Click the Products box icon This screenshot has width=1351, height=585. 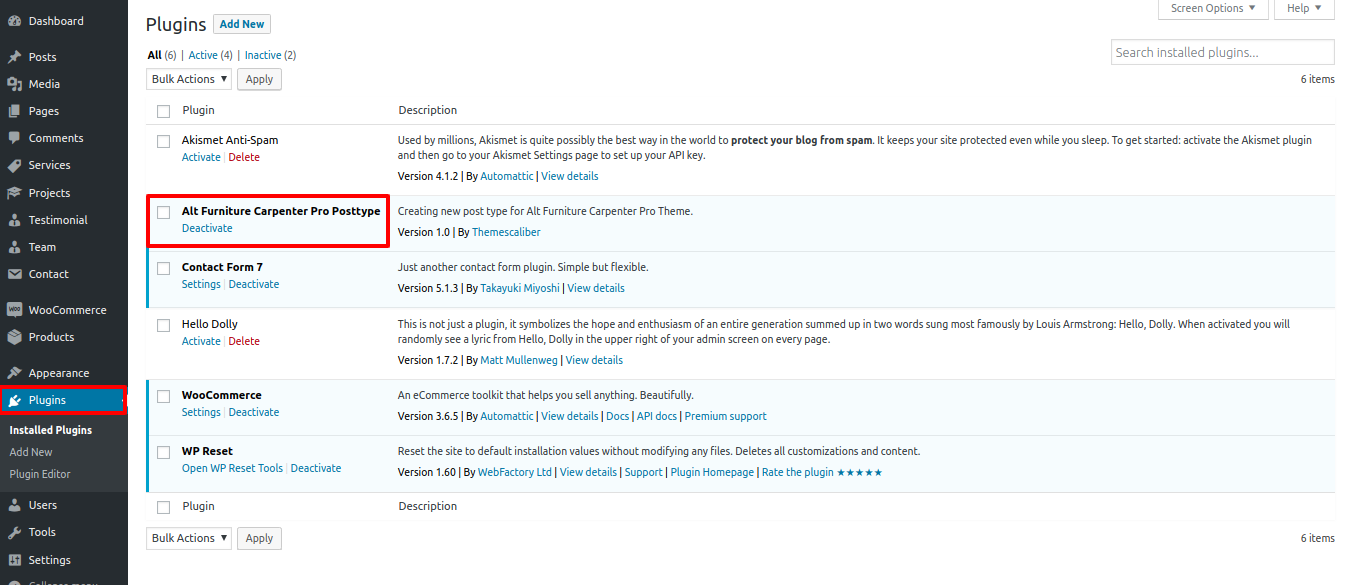(x=14, y=337)
